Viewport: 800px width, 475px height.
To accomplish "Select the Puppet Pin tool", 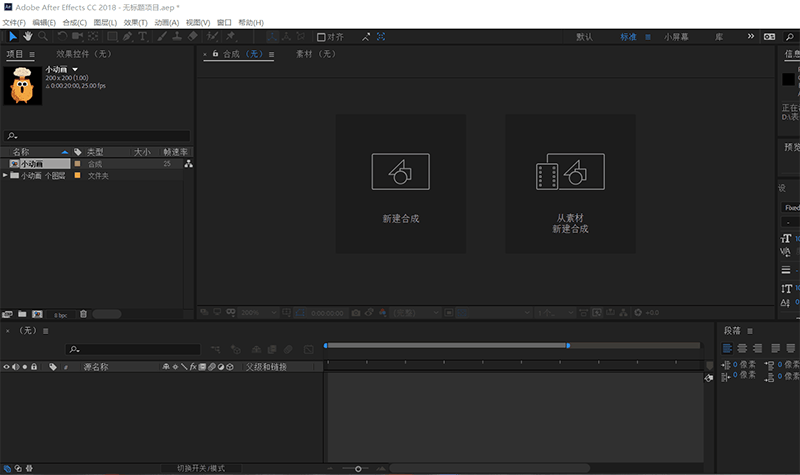I will pos(231,36).
